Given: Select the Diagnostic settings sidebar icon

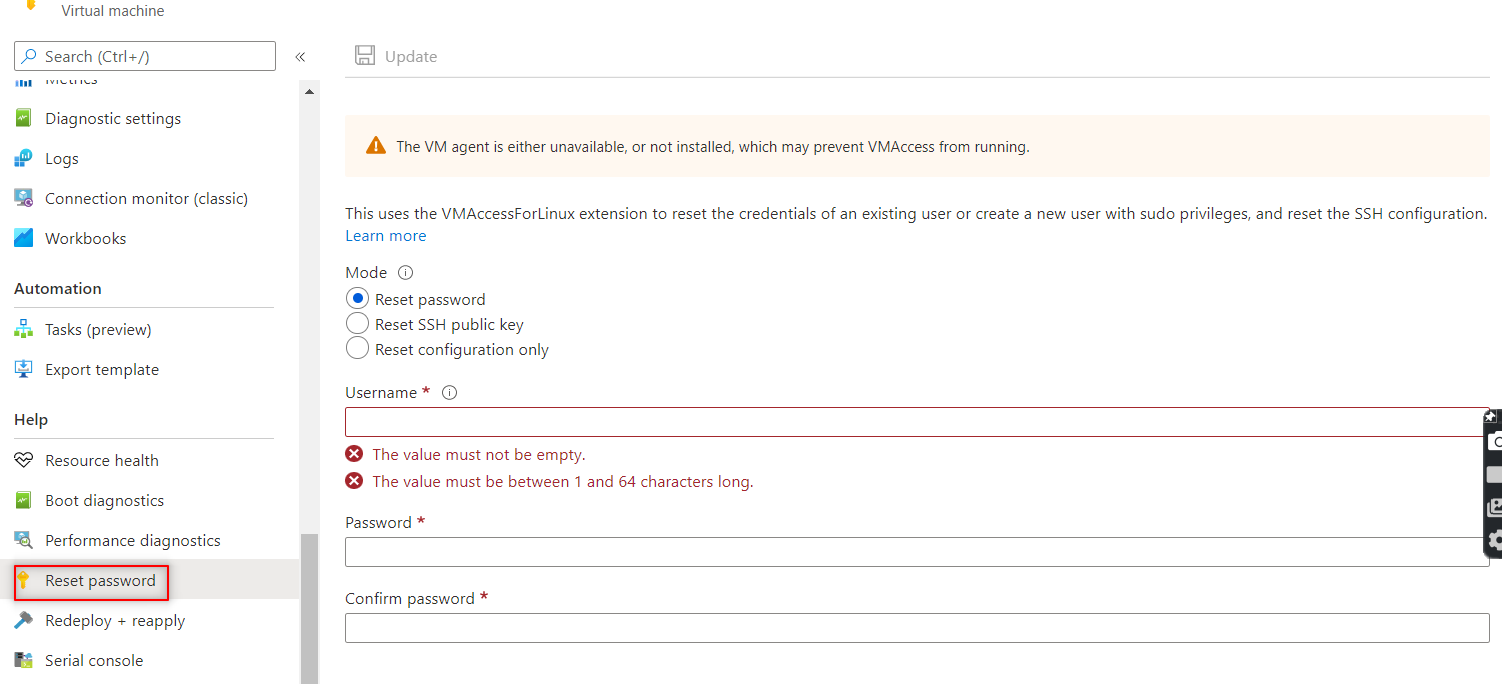Looking at the screenshot, I should point(23,117).
